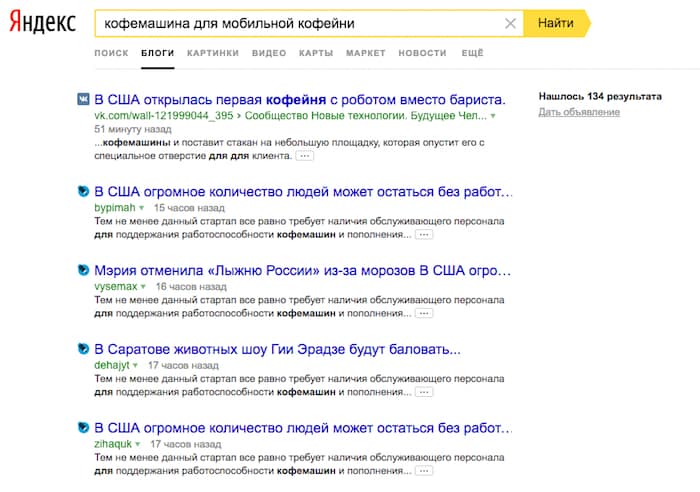Screen dimensions: 700x492
Task: Click the blog icon beside the В Саратове result
Action: (x=84, y=349)
